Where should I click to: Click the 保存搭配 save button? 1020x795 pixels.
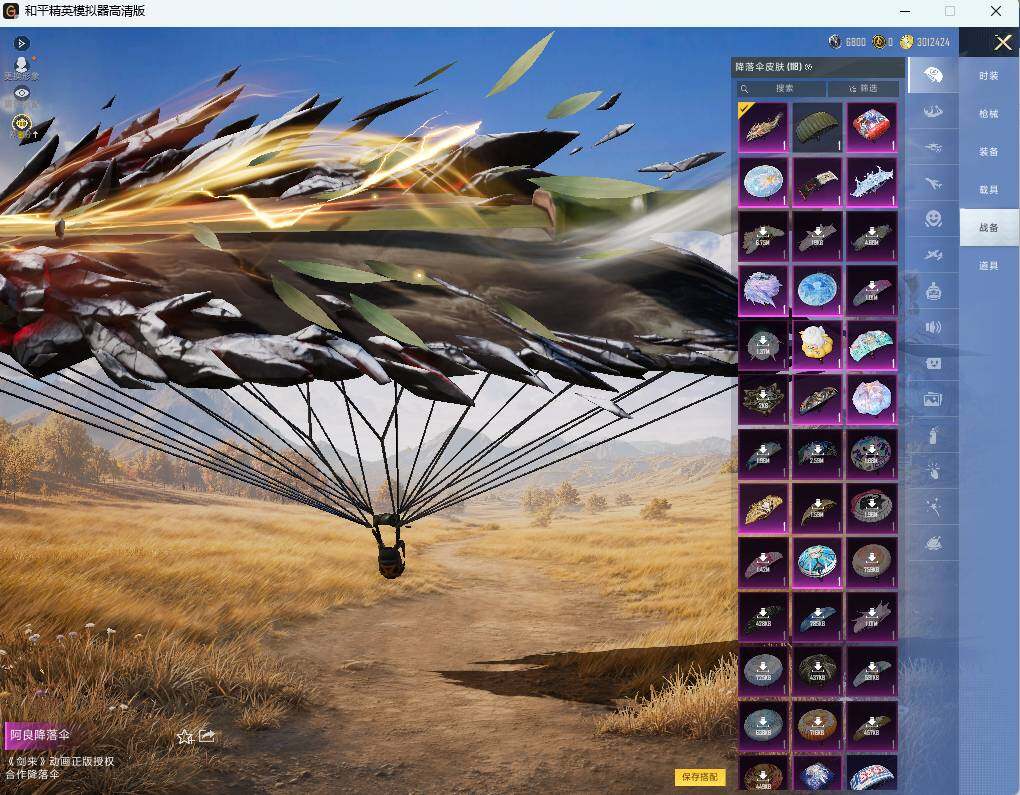pyautogui.click(x=700, y=777)
